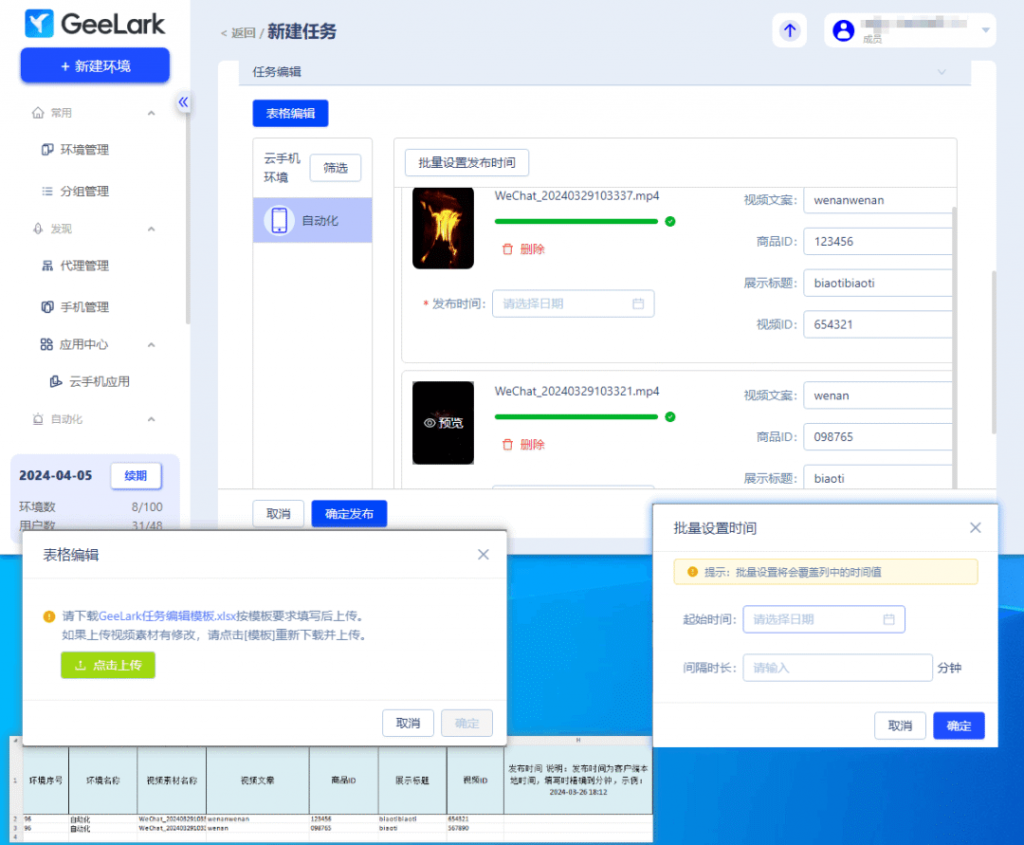The image size is (1024, 845).
Task: Click the 确定发布 button
Action: [349, 514]
